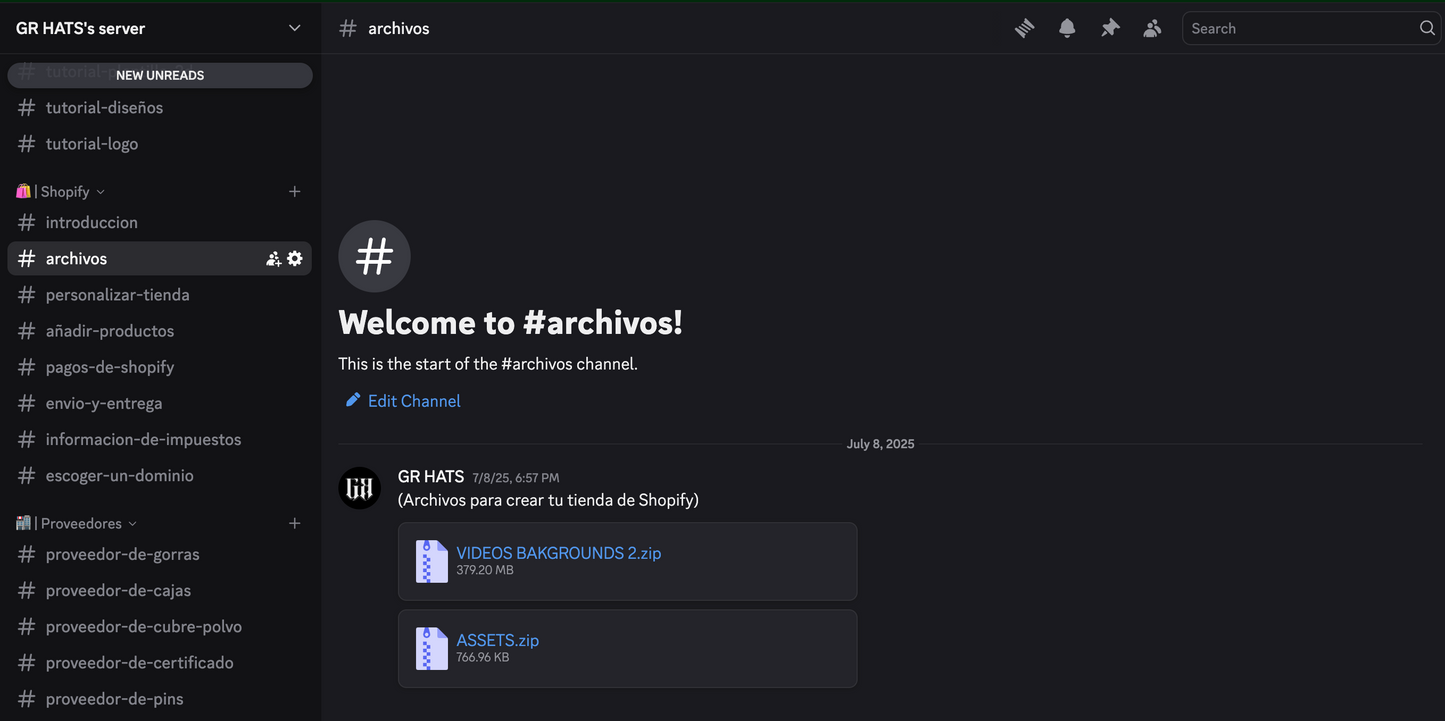This screenshot has height=721, width=1445.
Task: Collapse the Shopify category
Action: tap(65, 192)
